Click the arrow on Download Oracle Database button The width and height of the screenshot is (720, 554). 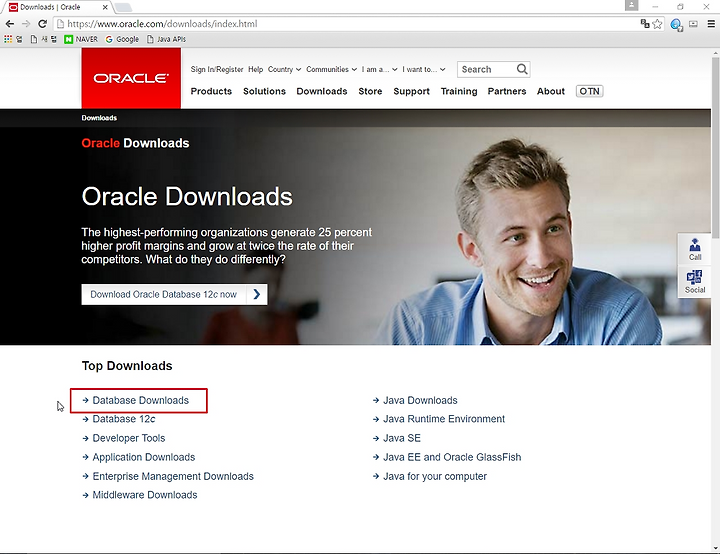pos(257,294)
